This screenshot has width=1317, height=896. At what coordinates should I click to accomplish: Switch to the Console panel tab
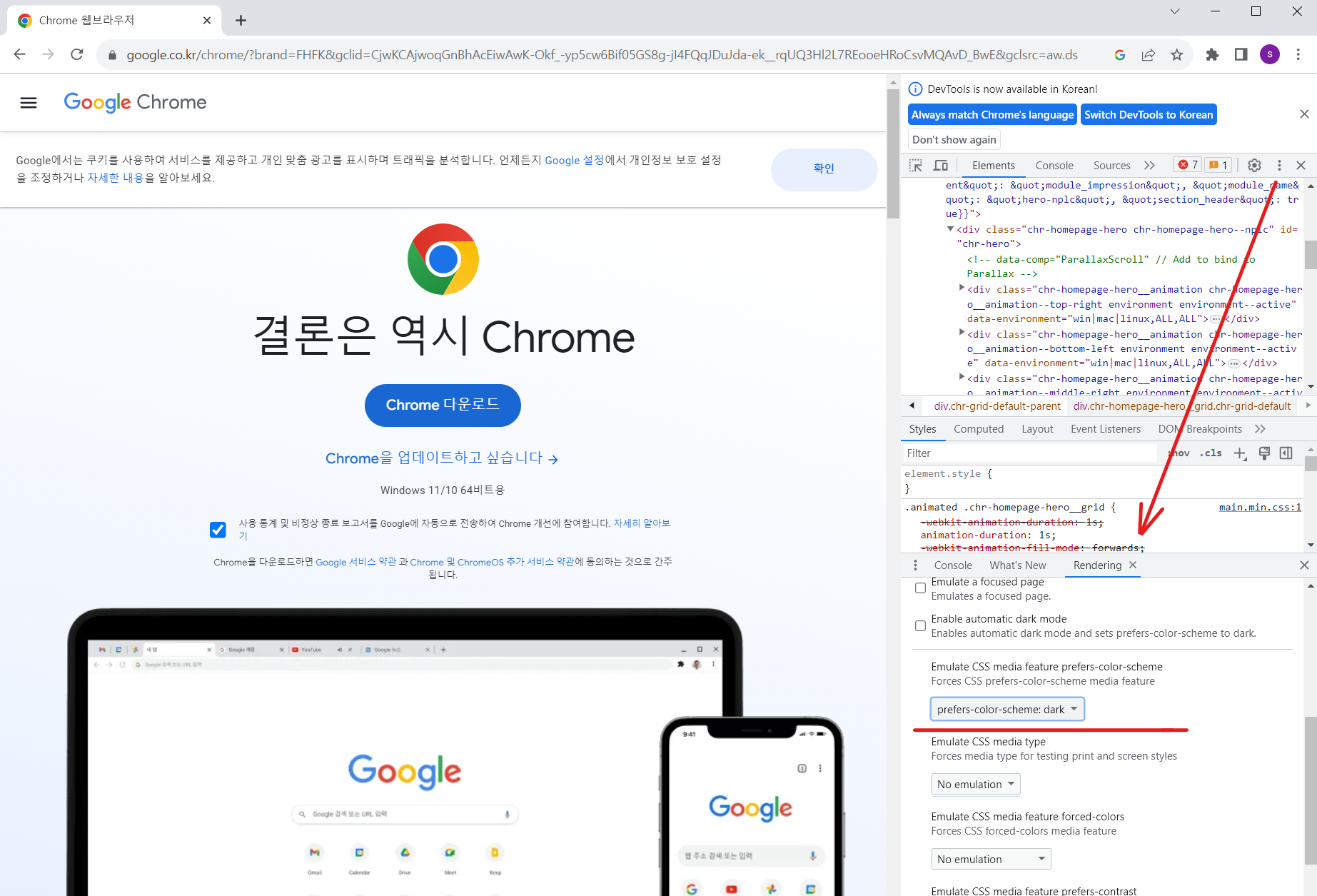point(1054,166)
